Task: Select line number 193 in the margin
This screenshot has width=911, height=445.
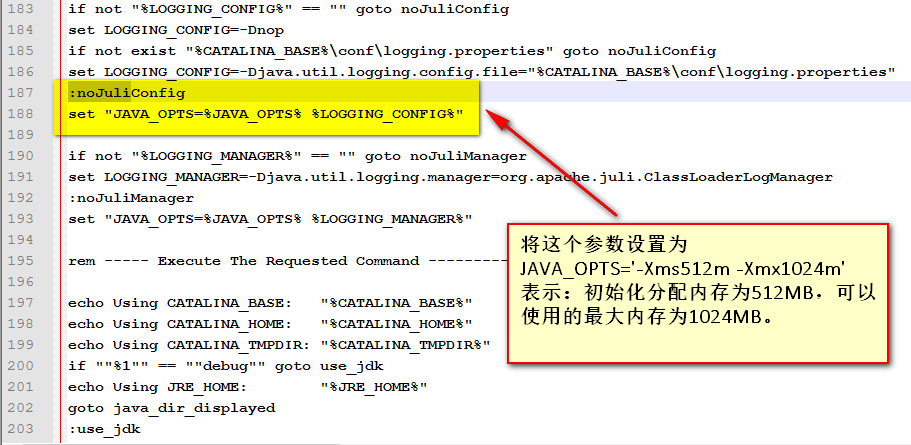Action: (21, 218)
